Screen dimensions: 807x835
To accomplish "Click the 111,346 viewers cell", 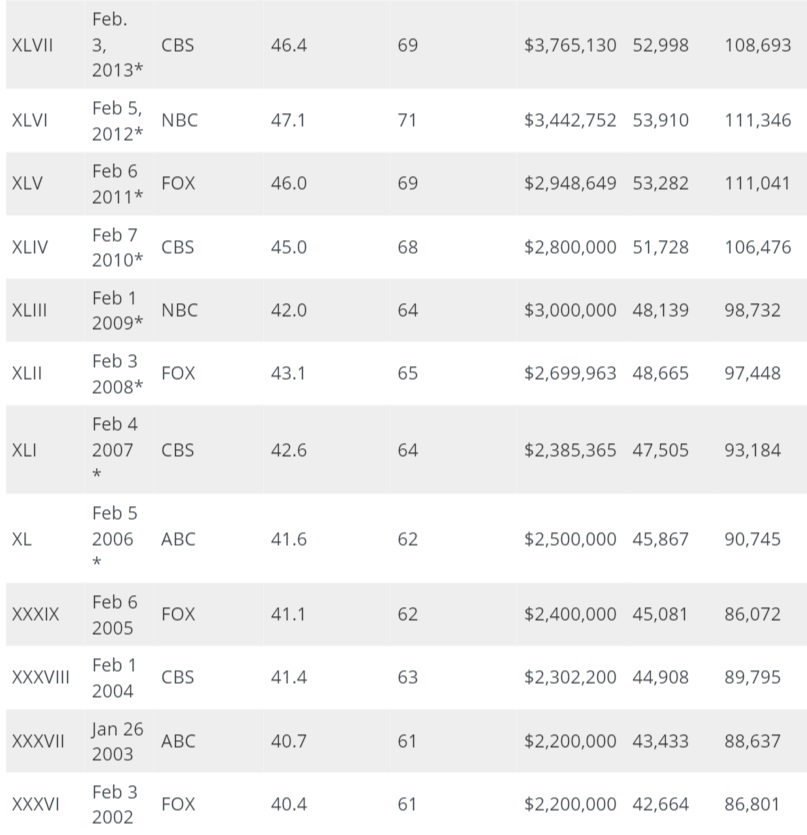I will (x=757, y=120).
